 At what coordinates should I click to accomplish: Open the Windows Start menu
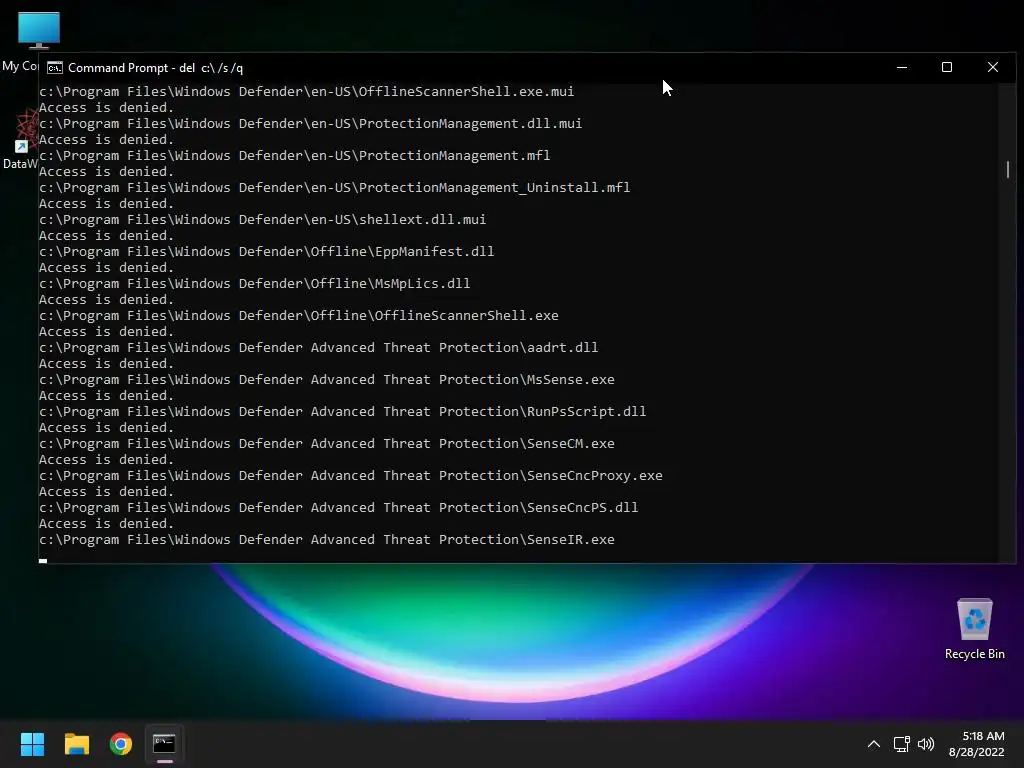click(x=32, y=744)
